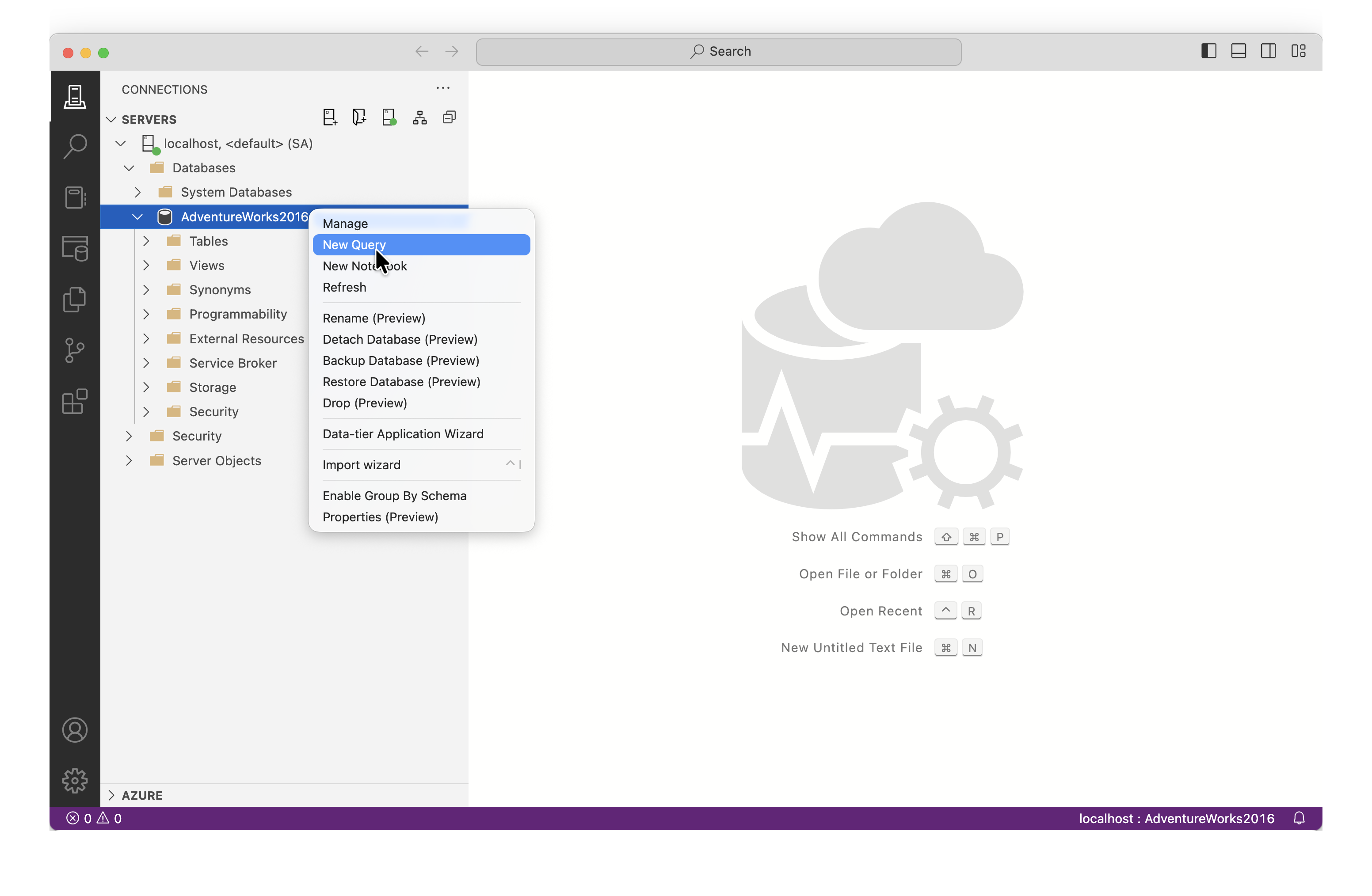Expand the Programmability folder
The image size is (1372, 896).
coord(146,314)
